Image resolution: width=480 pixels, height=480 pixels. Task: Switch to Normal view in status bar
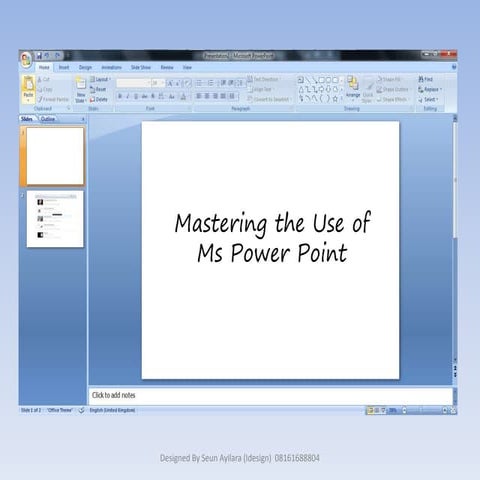(x=370, y=410)
